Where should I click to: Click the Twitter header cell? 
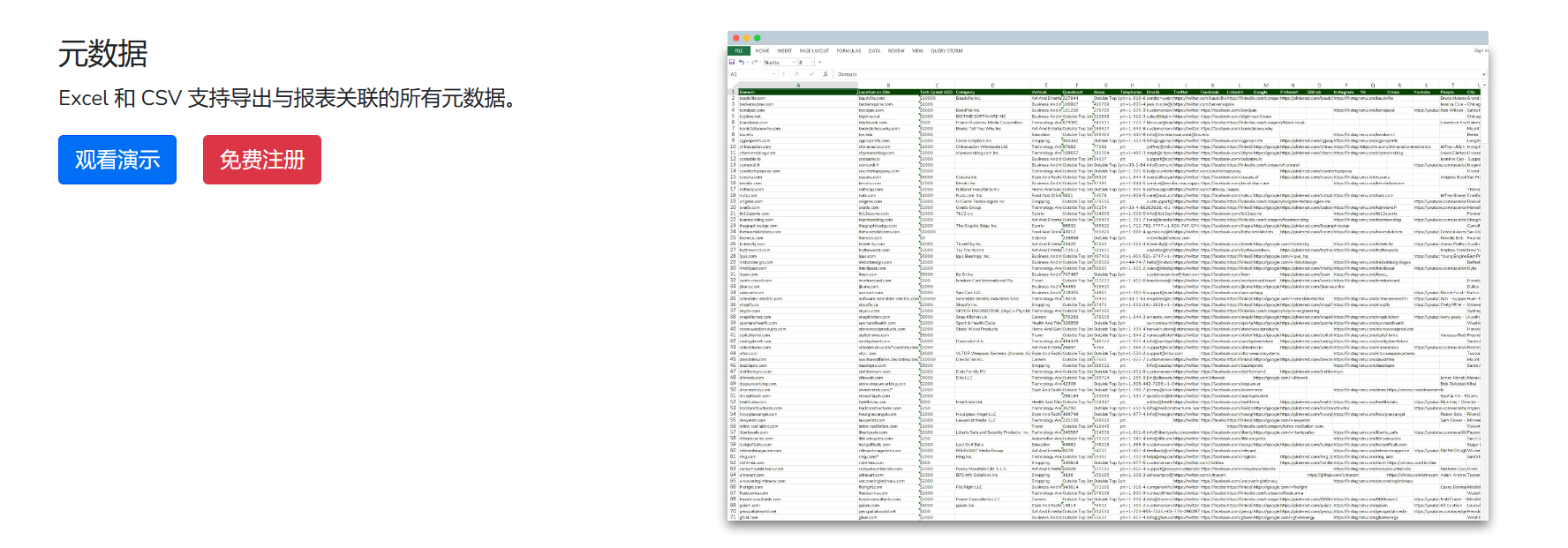pos(1186,92)
